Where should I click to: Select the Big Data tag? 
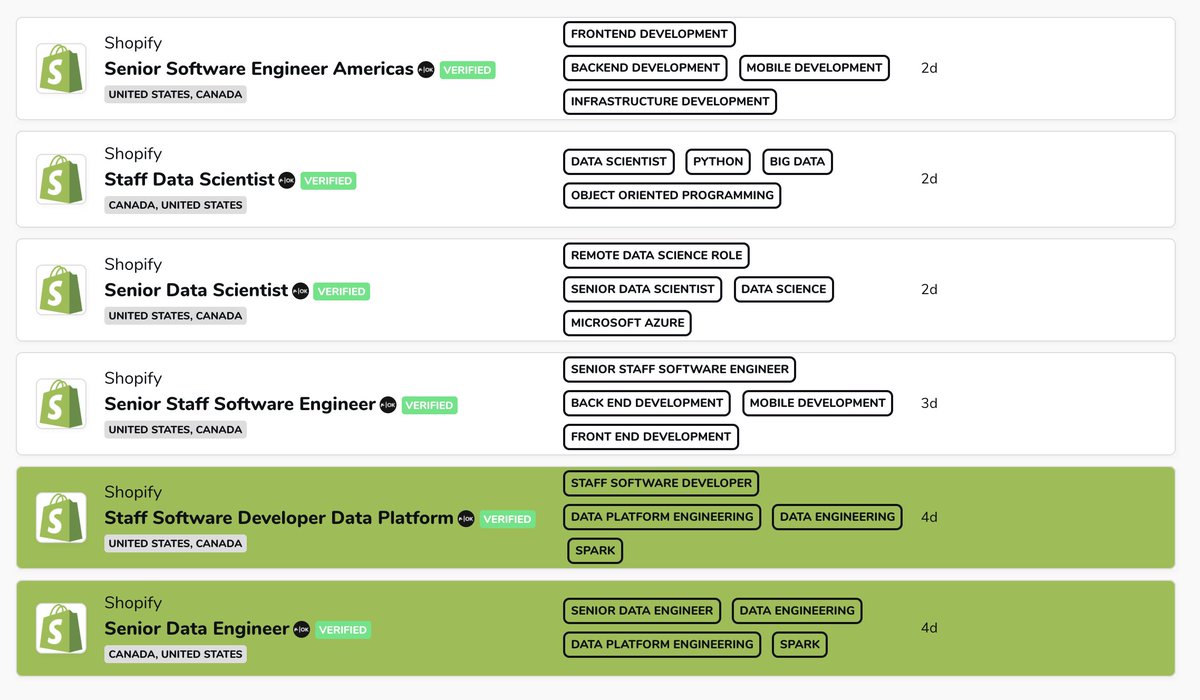tap(797, 162)
